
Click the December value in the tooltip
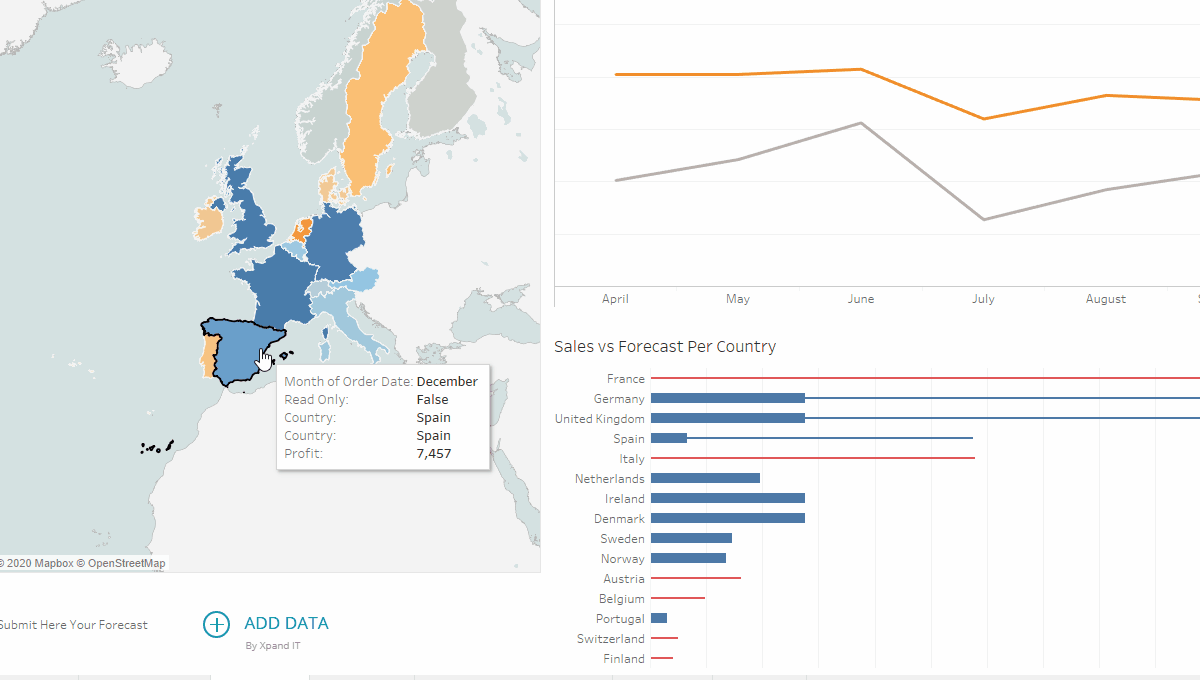(448, 381)
